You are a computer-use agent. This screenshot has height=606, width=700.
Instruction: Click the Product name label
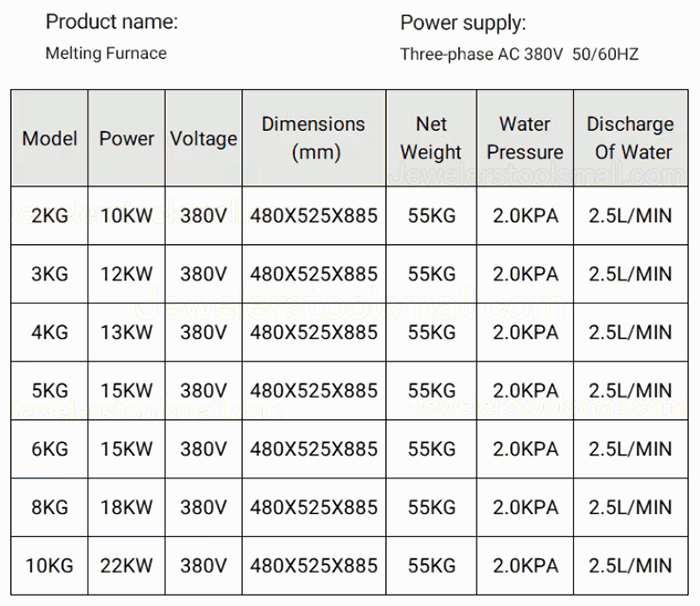(x=112, y=21)
